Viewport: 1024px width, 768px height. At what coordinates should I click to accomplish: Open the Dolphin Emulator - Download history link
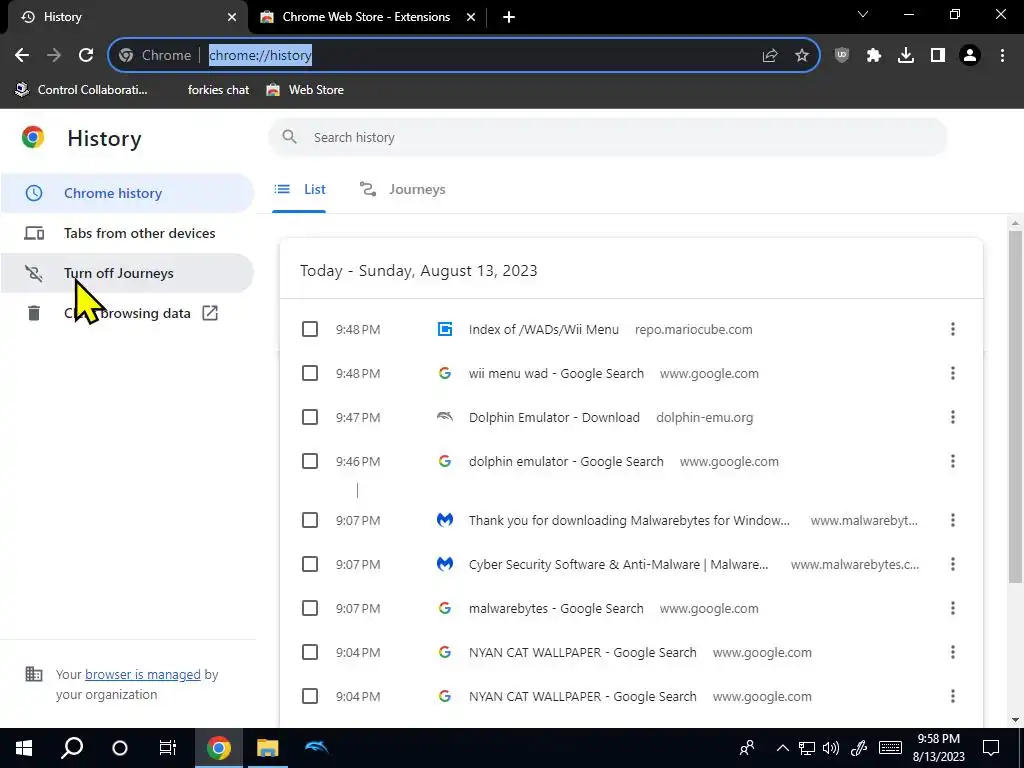tap(554, 417)
